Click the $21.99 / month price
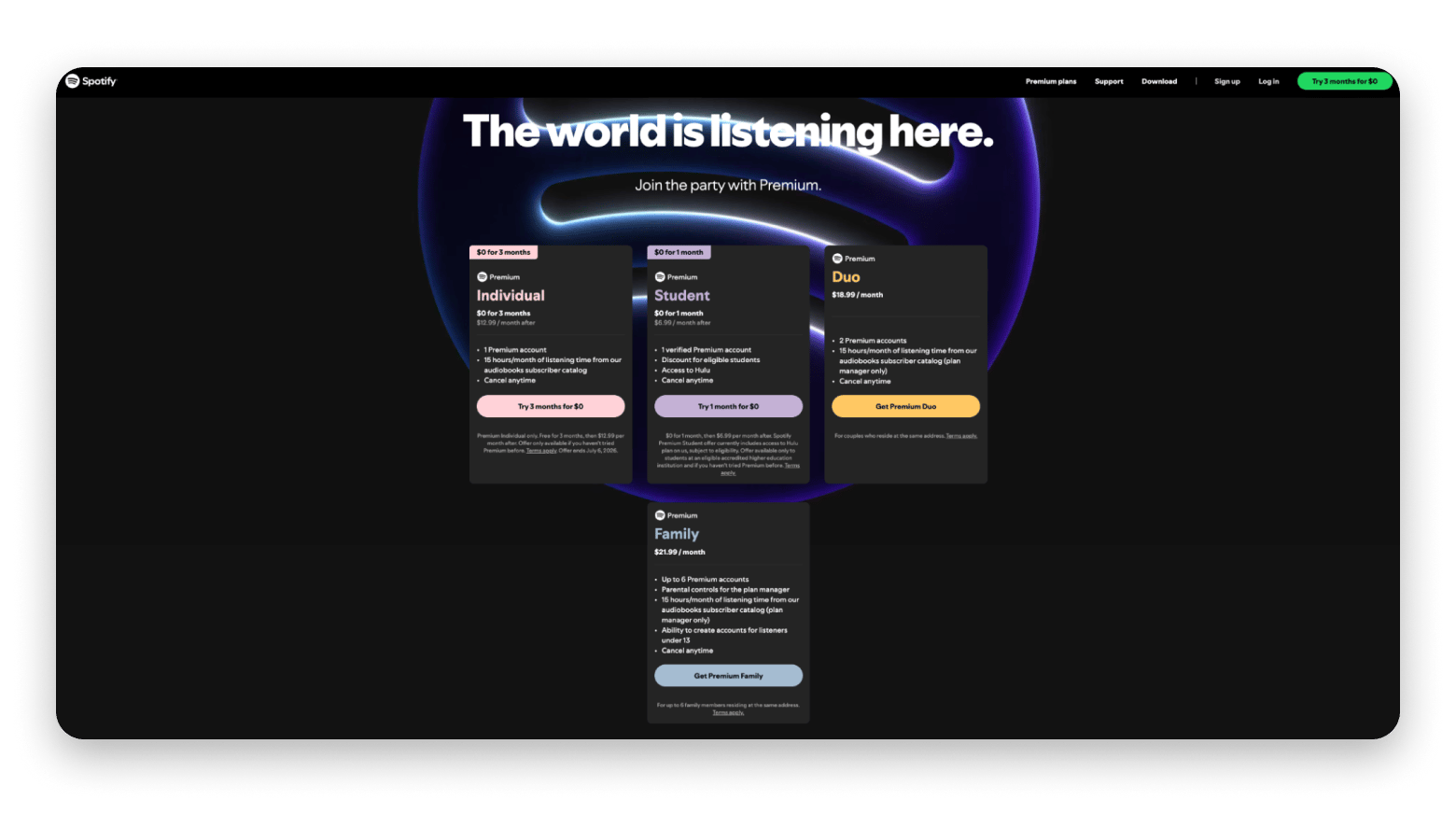 [x=679, y=552]
